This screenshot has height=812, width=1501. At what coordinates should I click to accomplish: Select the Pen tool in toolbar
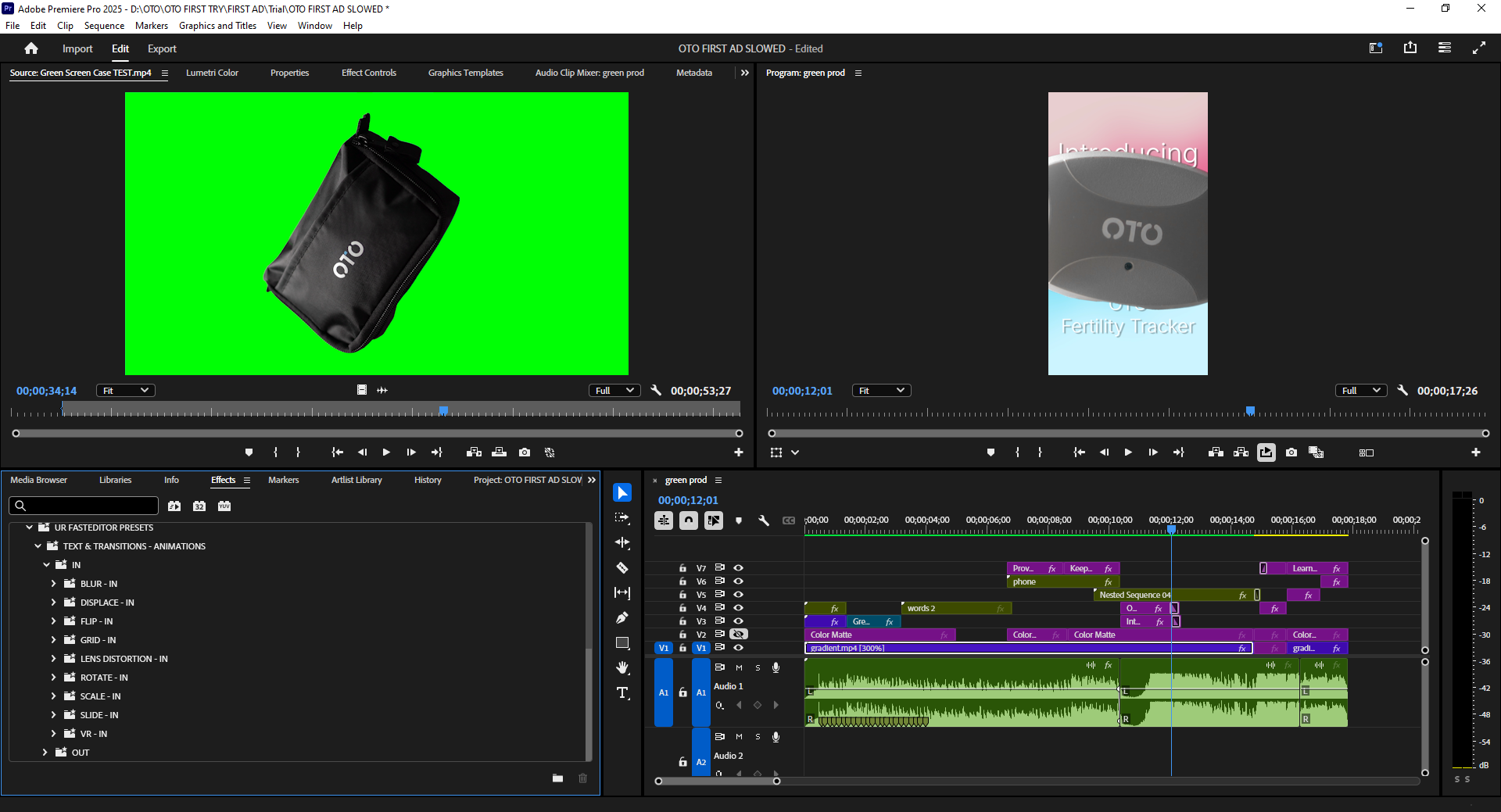click(x=622, y=618)
